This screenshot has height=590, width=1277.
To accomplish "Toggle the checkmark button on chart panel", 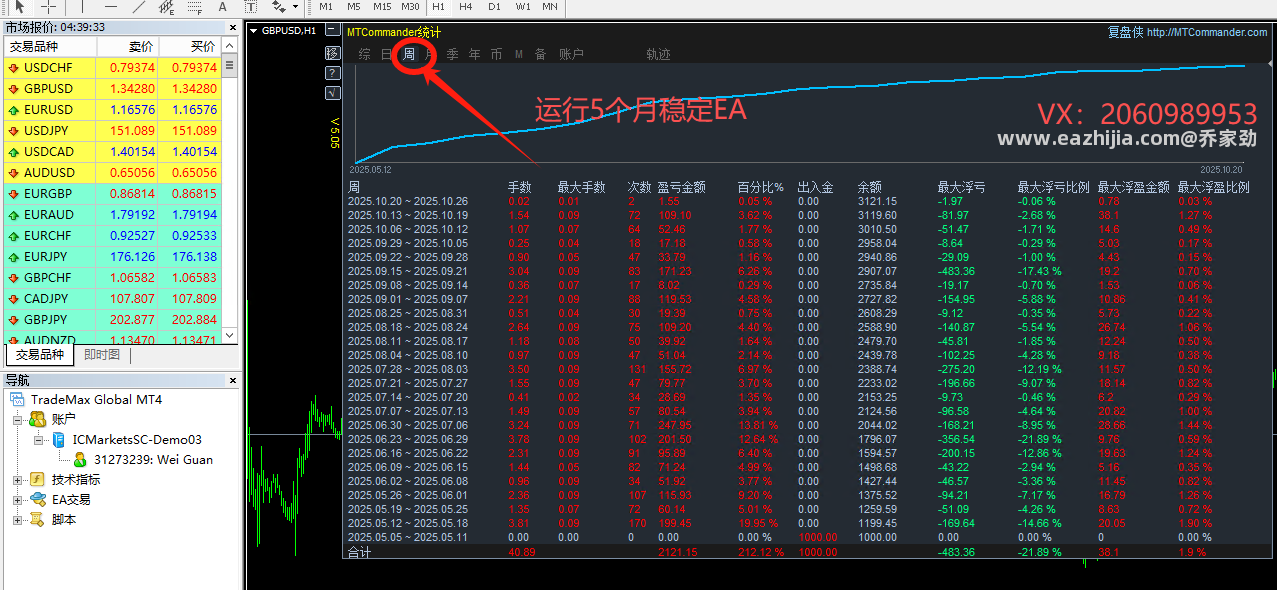I will (x=333, y=93).
